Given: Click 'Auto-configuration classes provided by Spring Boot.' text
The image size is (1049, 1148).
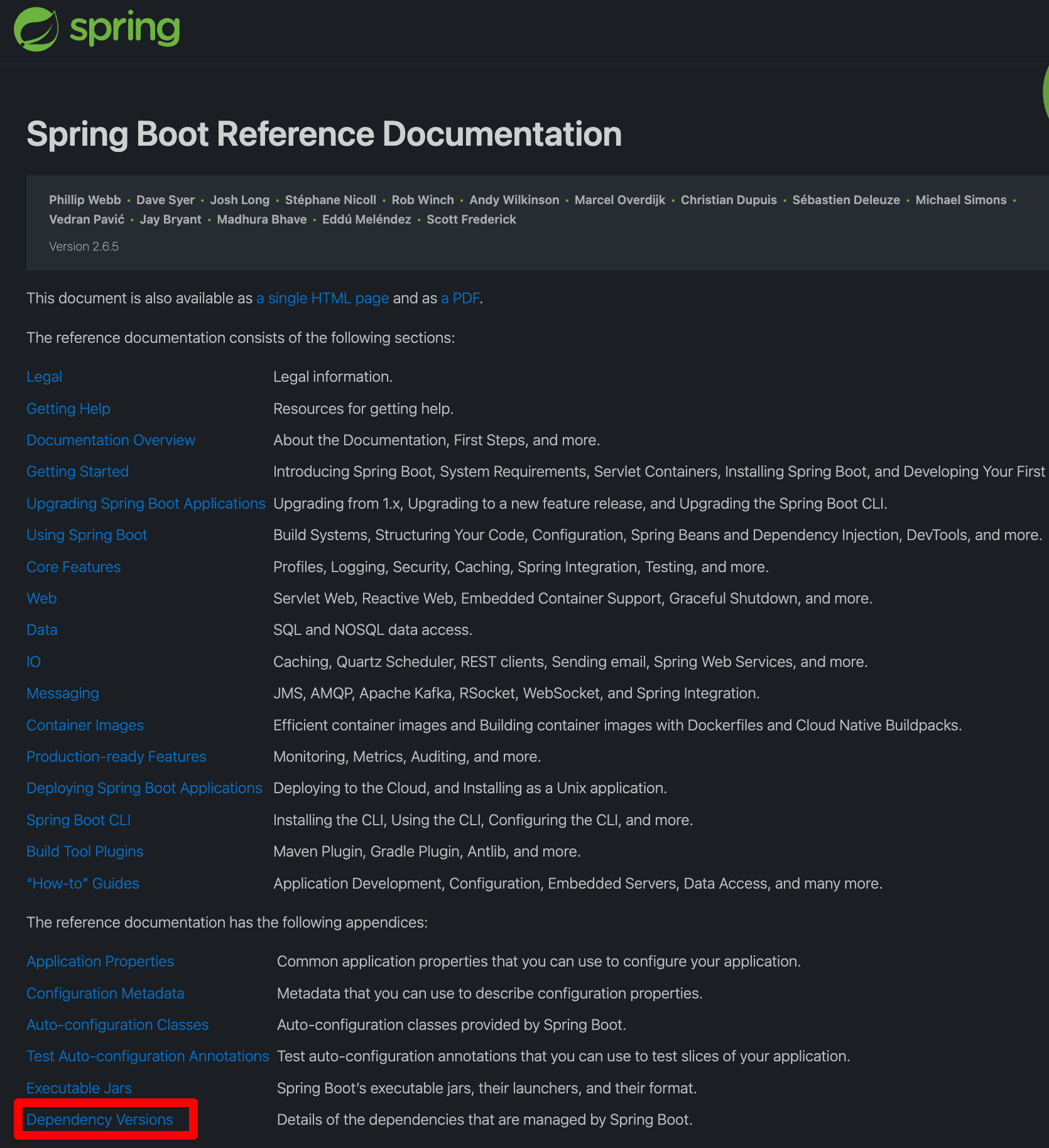Looking at the screenshot, I should [x=452, y=1025].
